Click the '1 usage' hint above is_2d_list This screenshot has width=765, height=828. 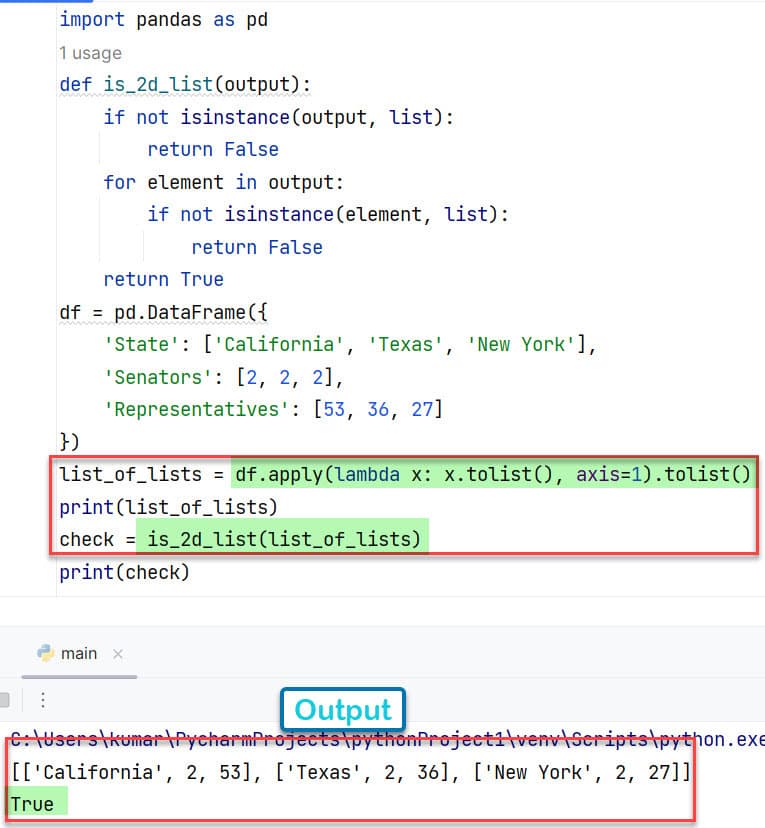tap(90, 53)
